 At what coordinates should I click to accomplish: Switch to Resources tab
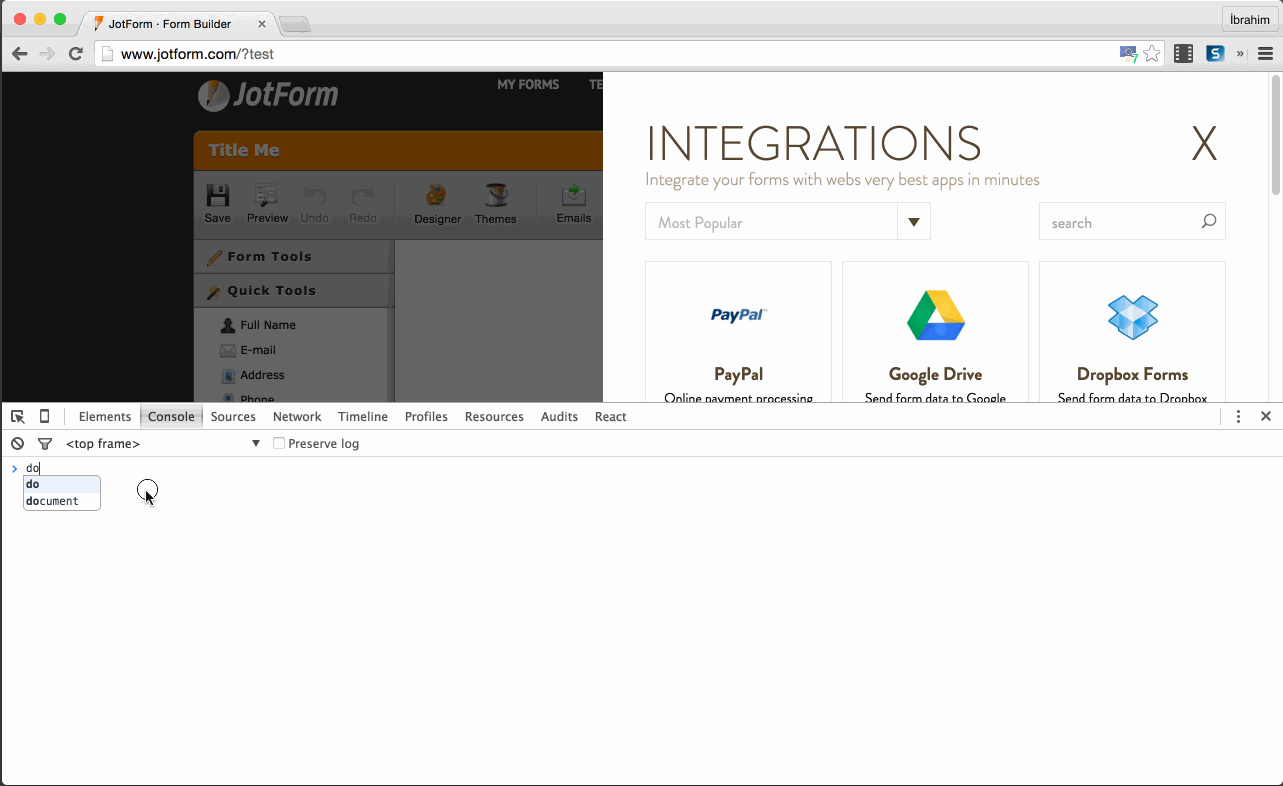tap(494, 416)
